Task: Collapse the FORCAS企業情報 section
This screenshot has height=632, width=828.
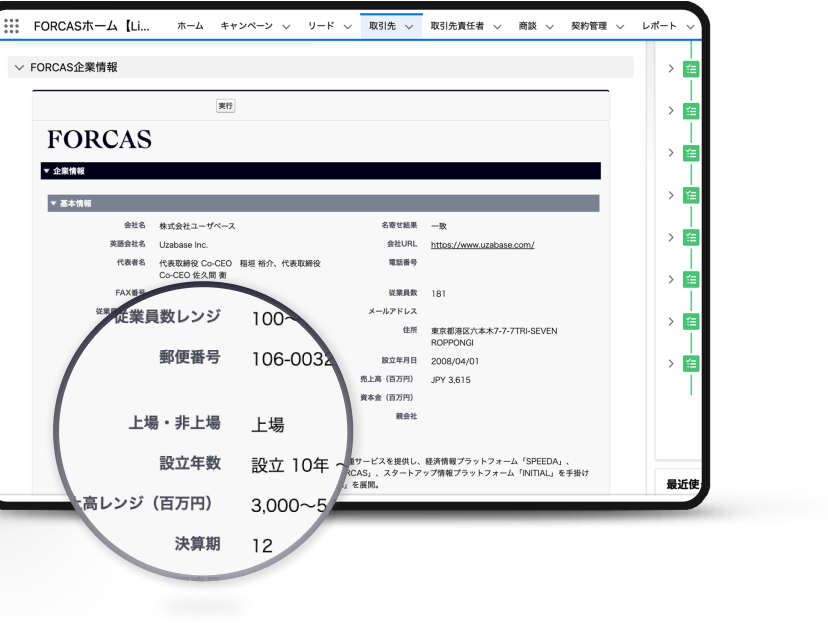Action: (20, 68)
